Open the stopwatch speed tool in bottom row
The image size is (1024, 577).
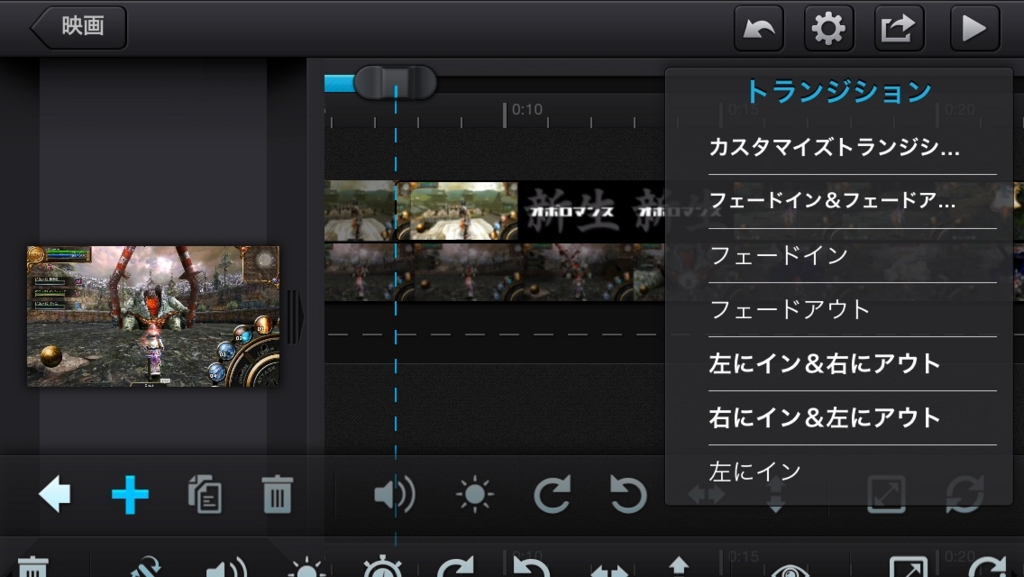(x=383, y=567)
